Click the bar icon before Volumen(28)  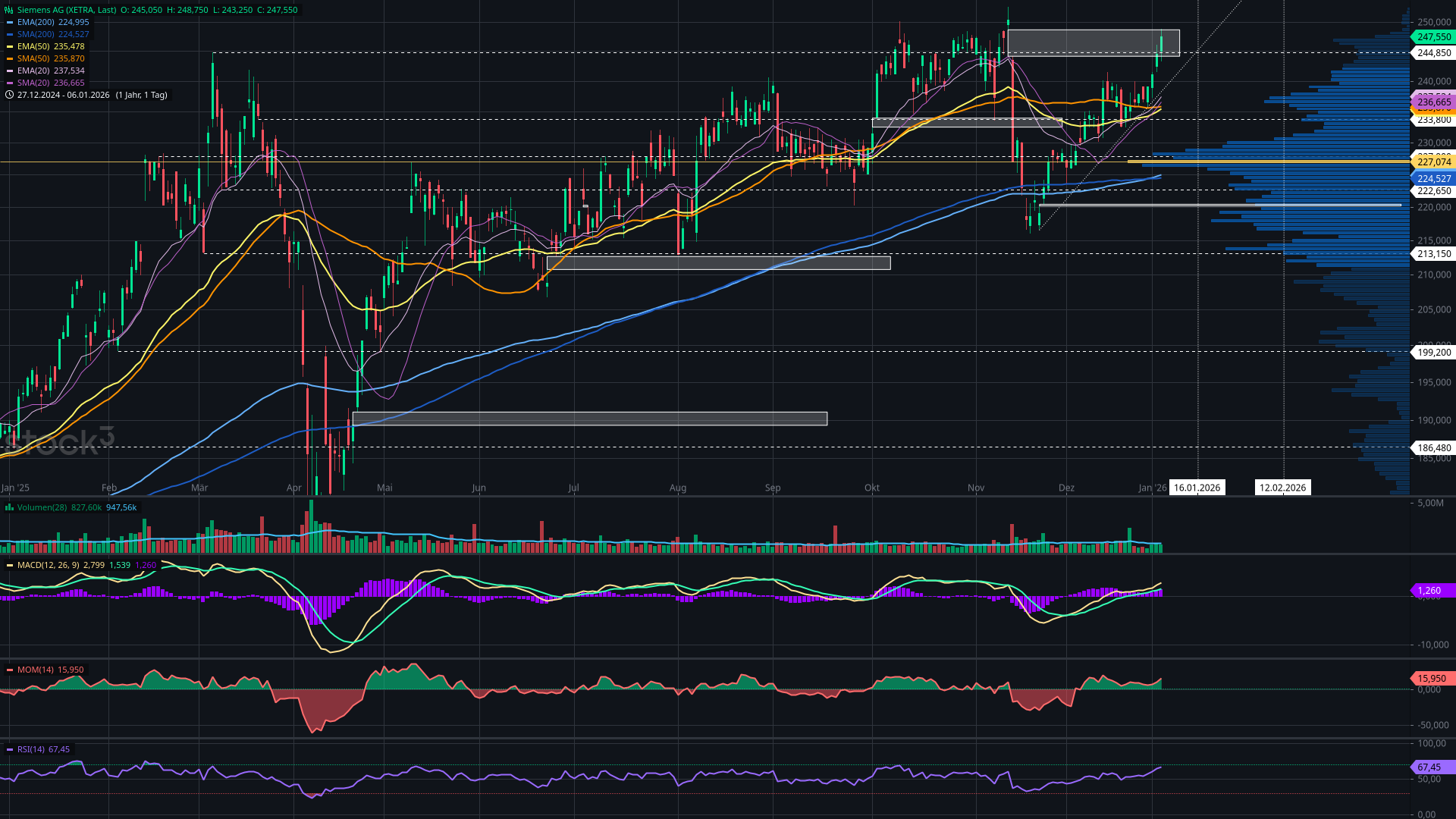pos(9,507)
